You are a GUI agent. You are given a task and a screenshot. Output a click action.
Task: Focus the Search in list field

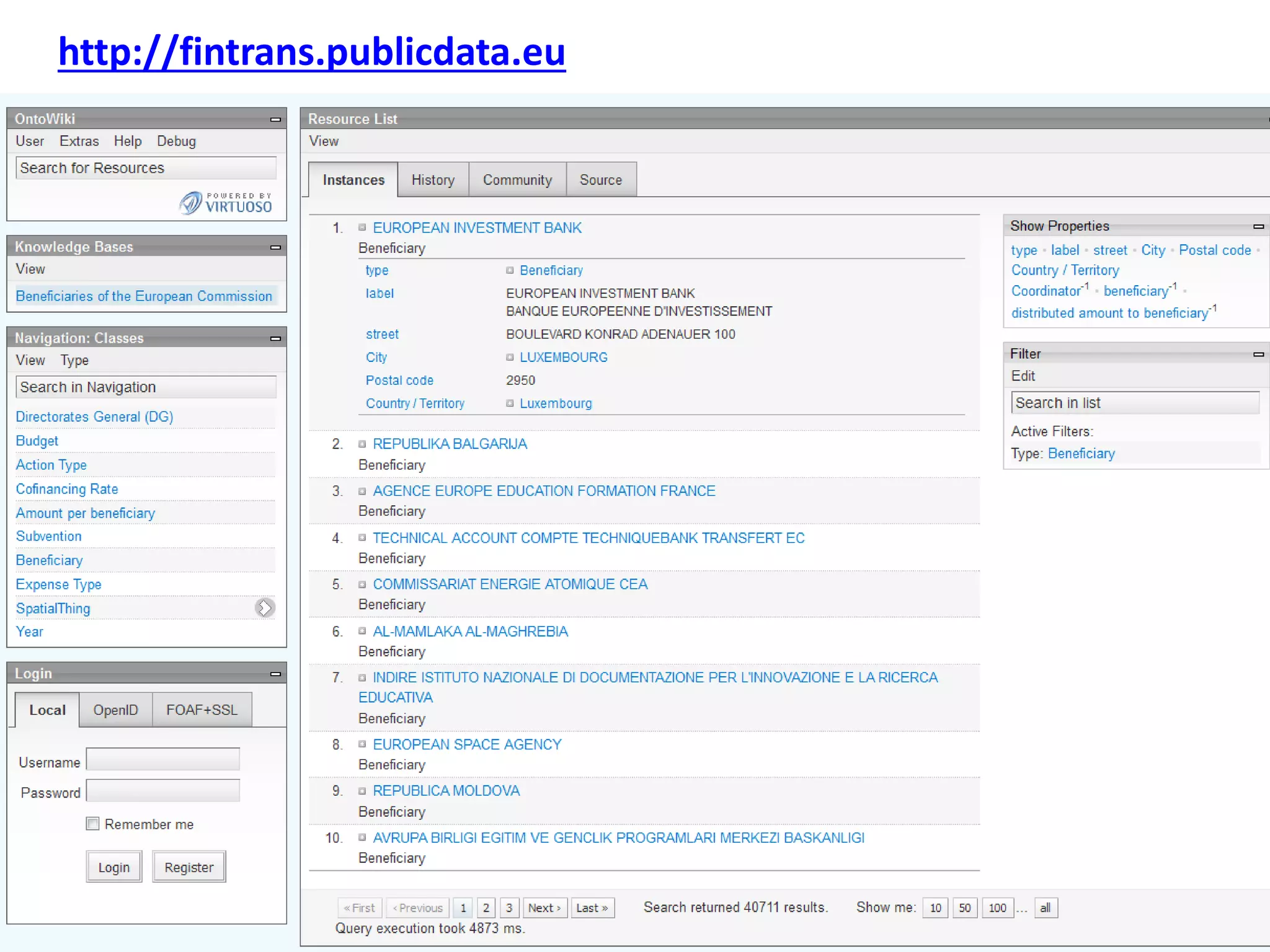(1135, 403)
